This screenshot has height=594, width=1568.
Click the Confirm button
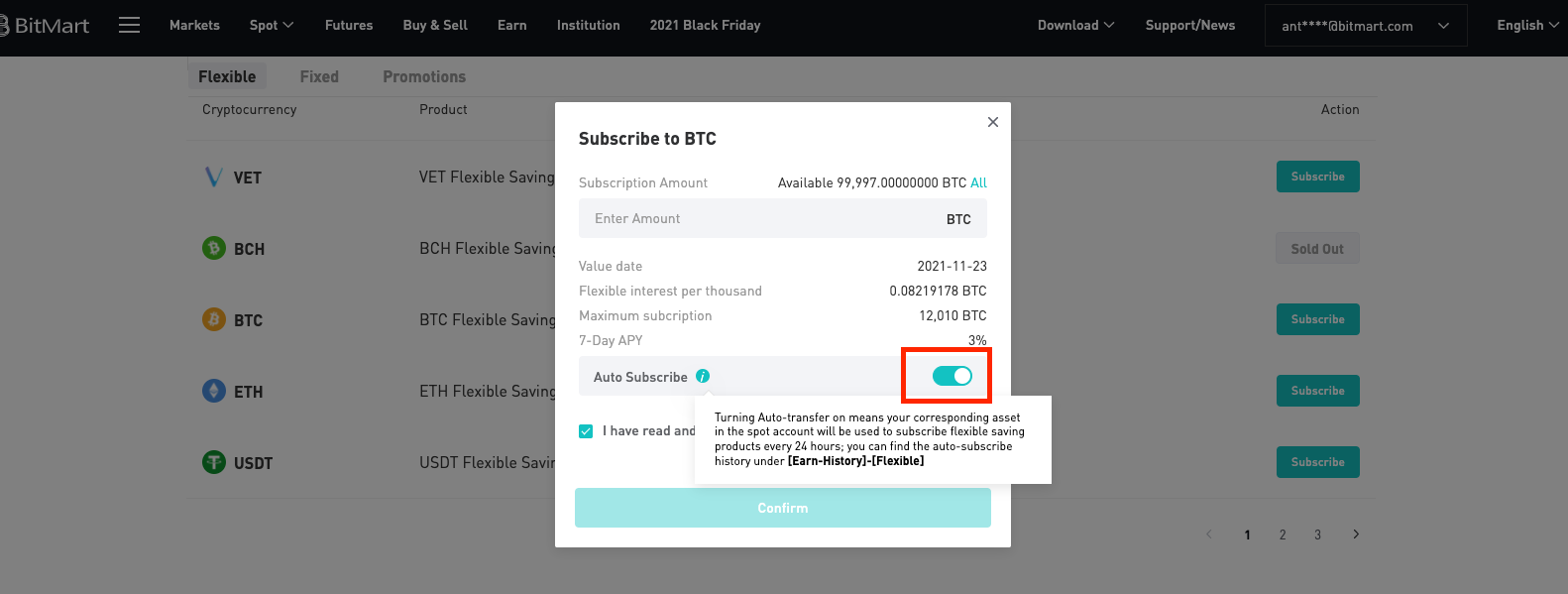tap(783, 508)
